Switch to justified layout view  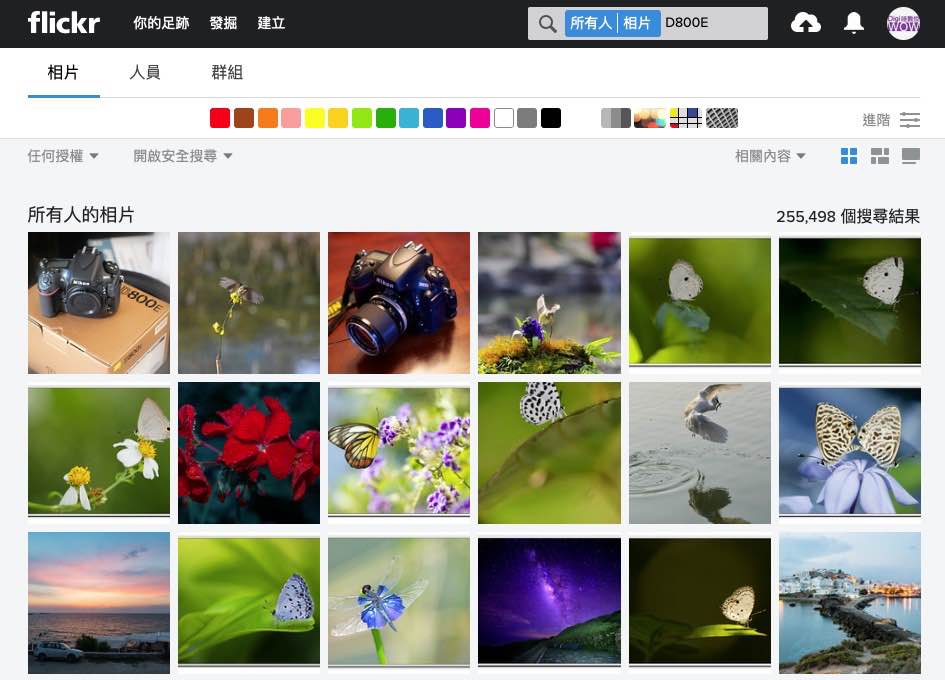click(880, 156)
